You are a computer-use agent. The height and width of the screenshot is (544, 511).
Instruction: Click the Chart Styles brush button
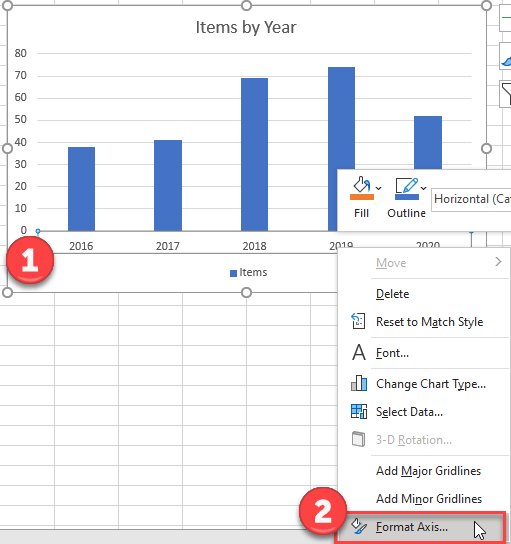coord(506,56)
